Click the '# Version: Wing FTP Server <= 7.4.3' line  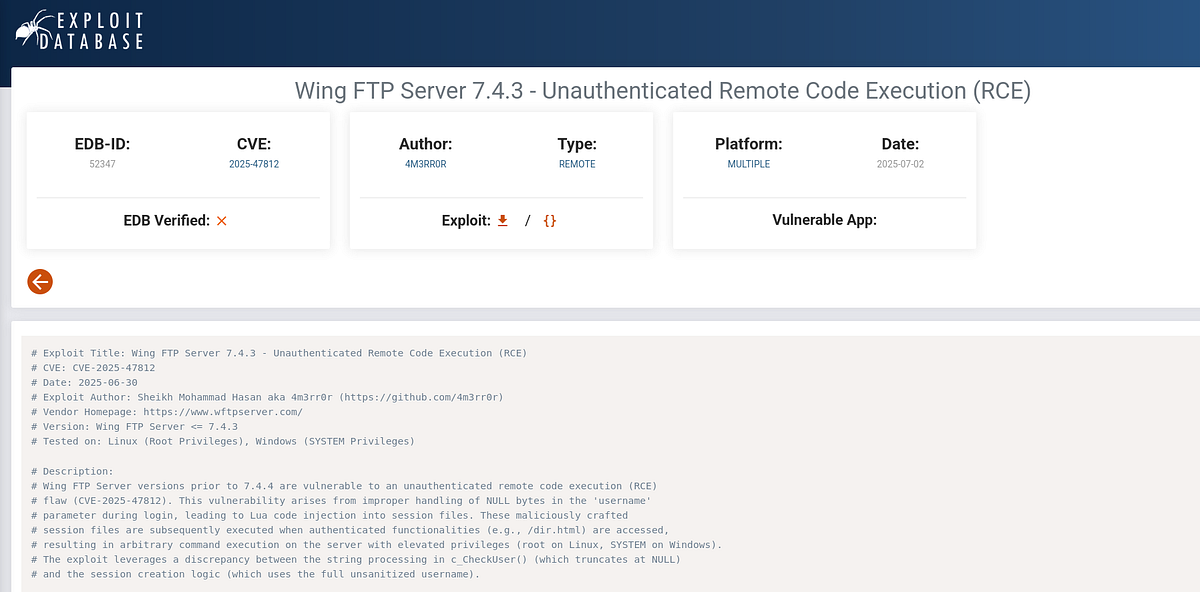tap(134, 426)
